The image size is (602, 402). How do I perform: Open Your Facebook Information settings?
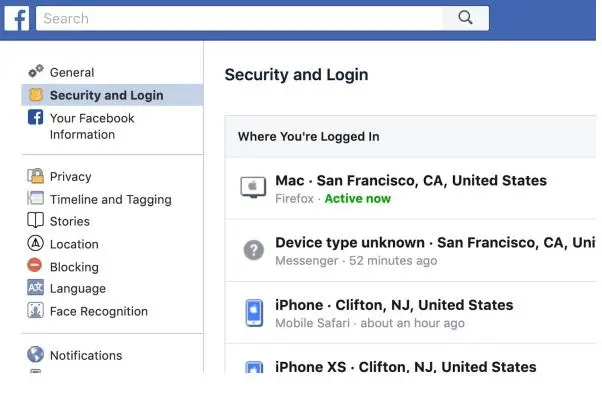(x=92, y=126)
